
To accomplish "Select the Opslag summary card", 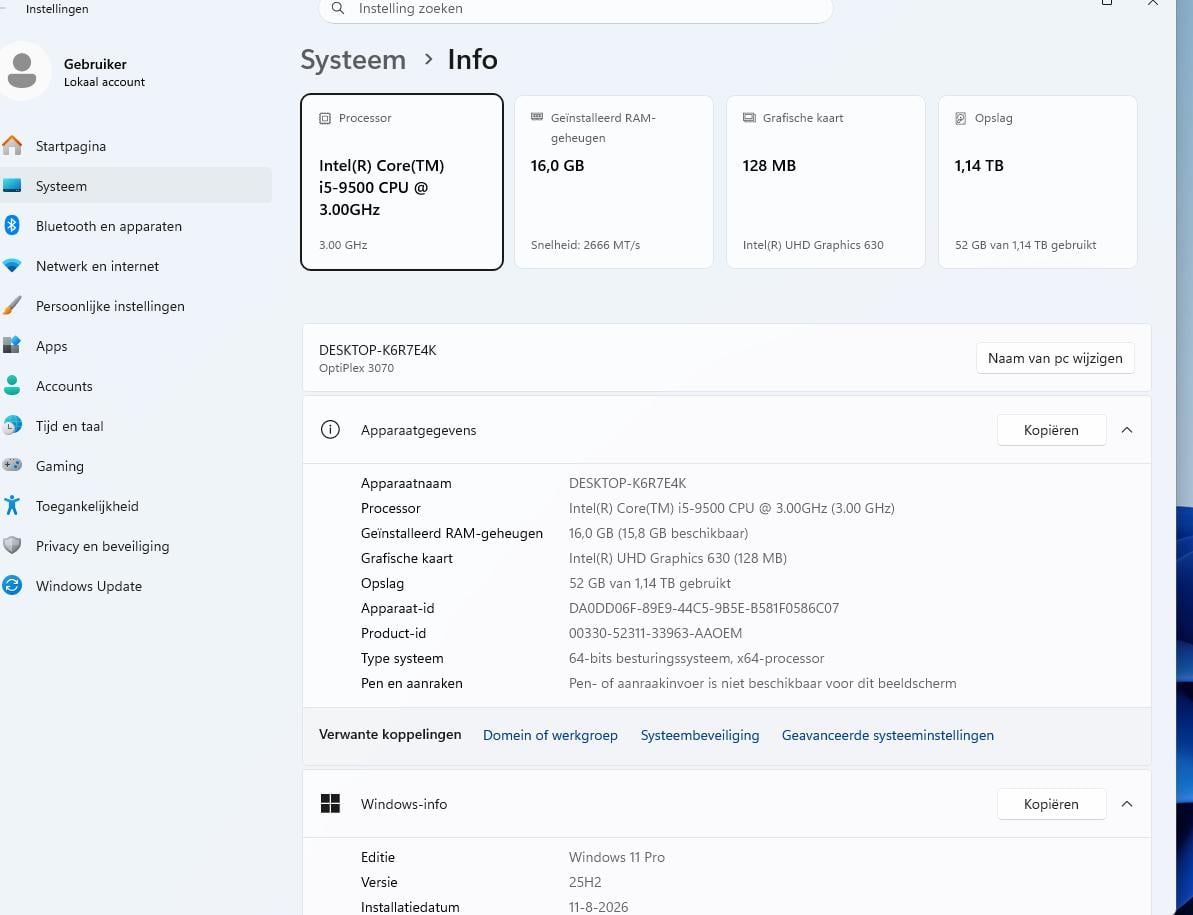I will [1038, 182].
